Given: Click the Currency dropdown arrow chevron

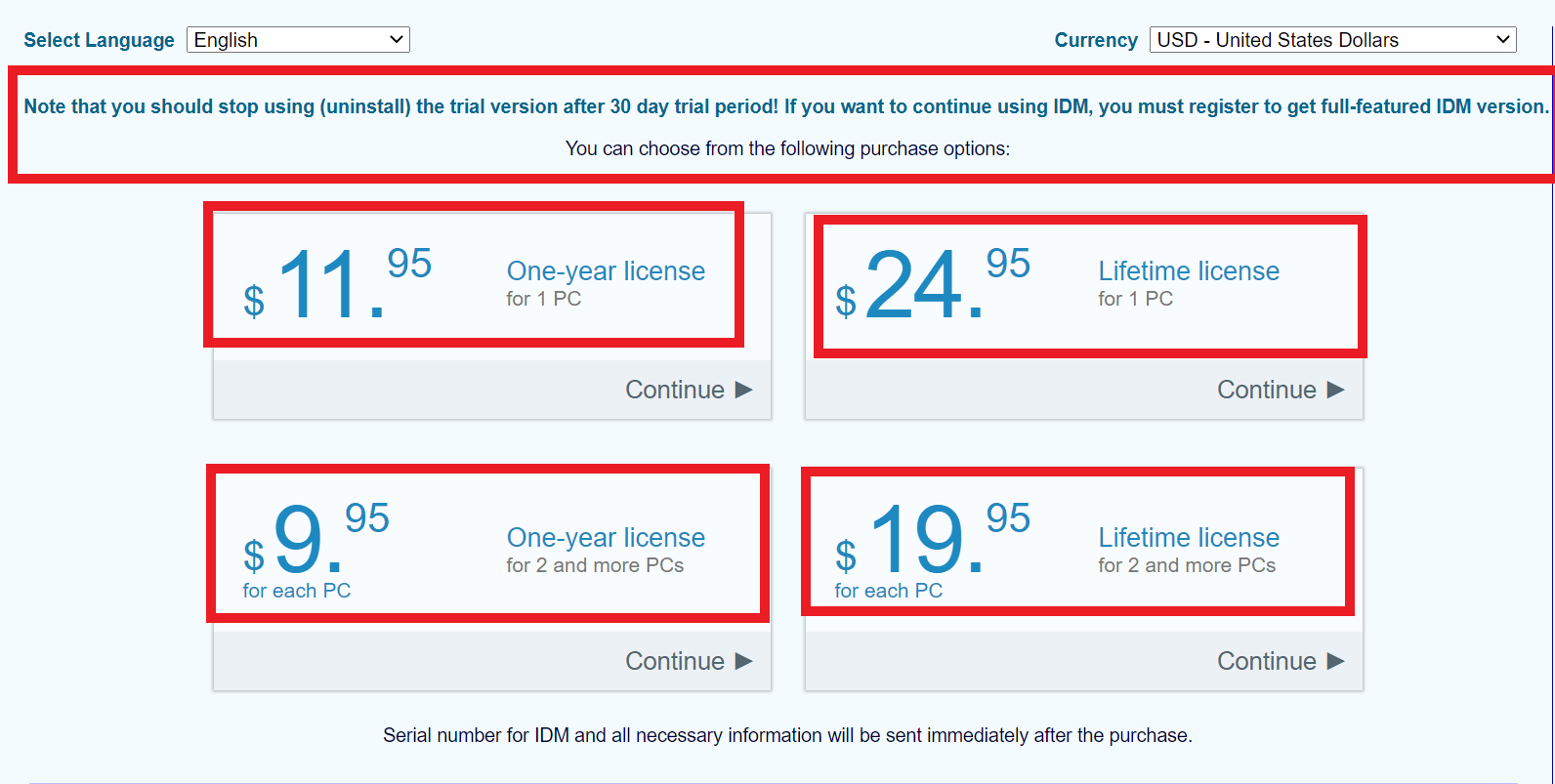Looking at the screenshot, I should pyautogui.click(x=1503, y=40).
